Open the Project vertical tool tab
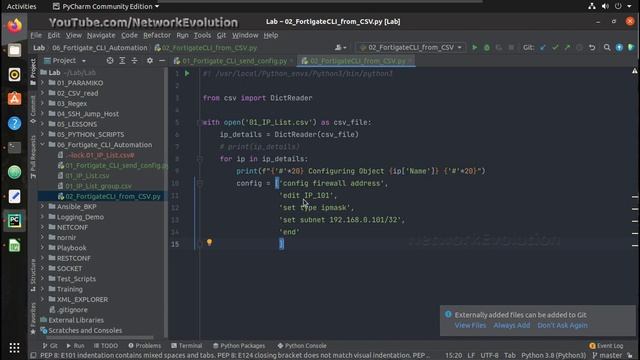 33,71
